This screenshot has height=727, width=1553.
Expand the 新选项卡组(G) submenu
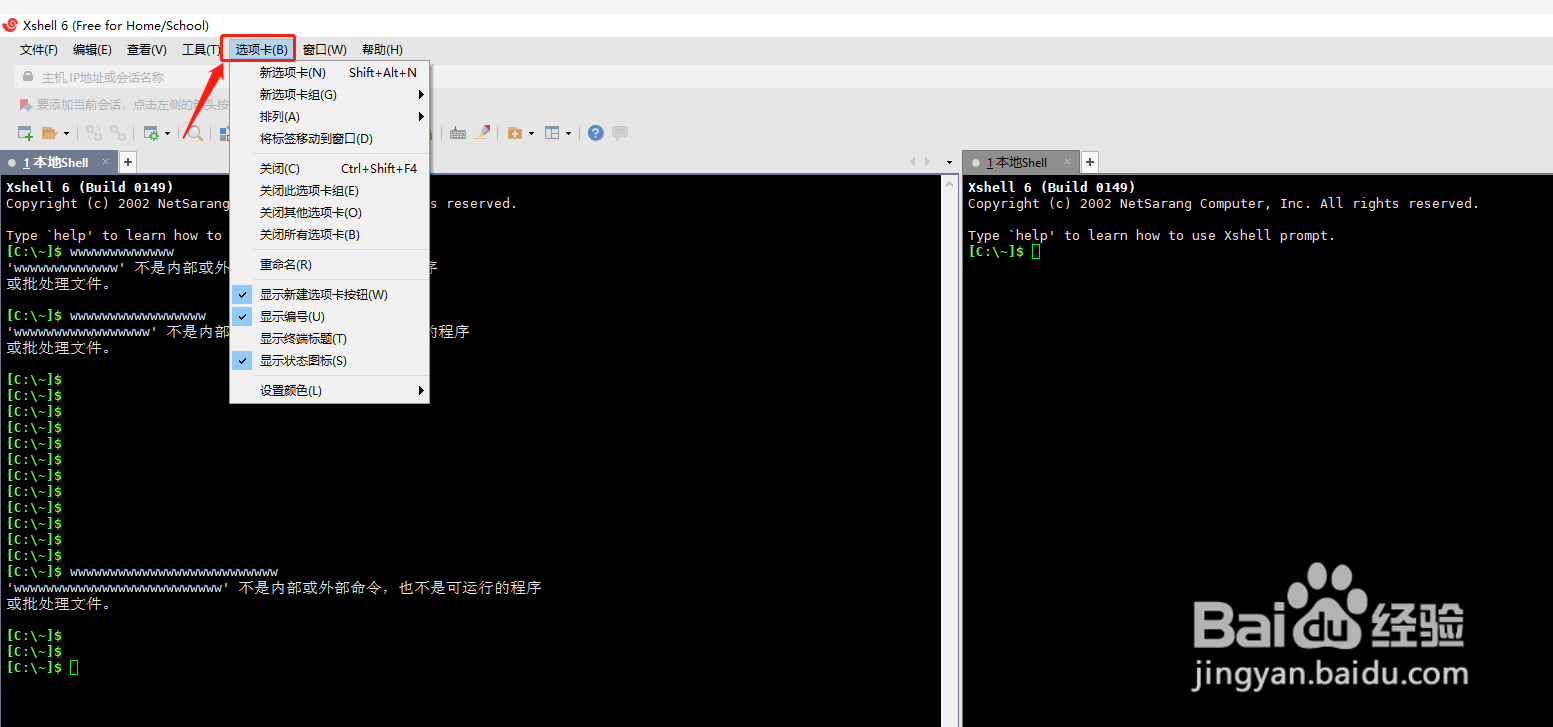(329, 94)
